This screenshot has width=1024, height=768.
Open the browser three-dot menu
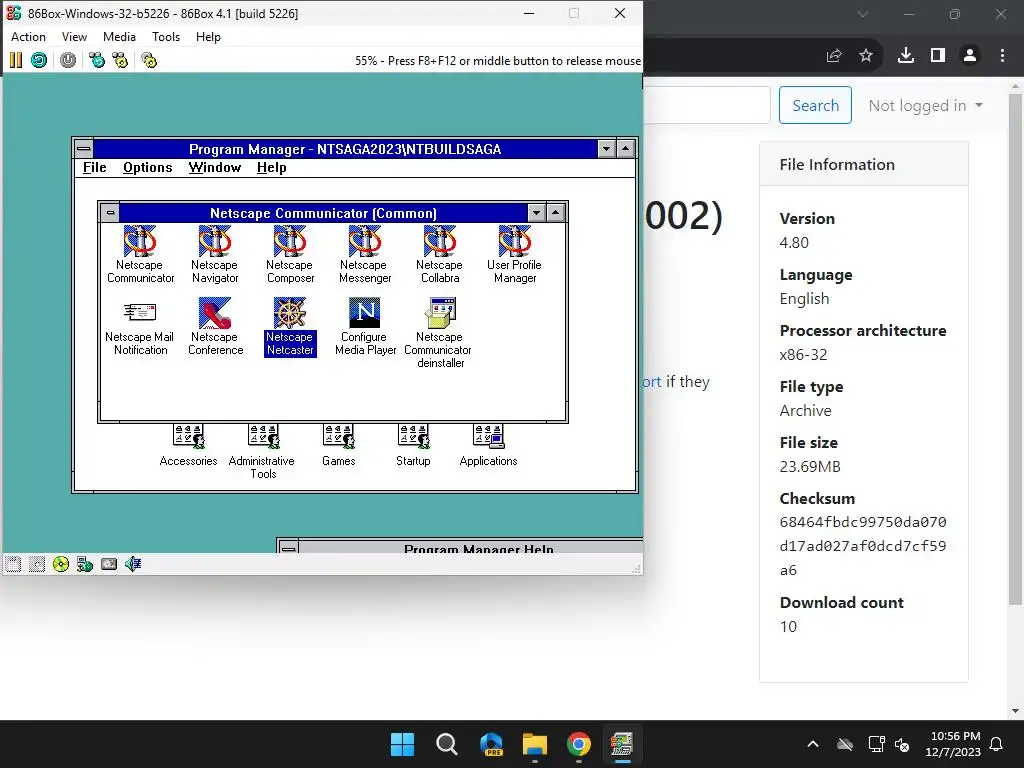(1002, 56)
